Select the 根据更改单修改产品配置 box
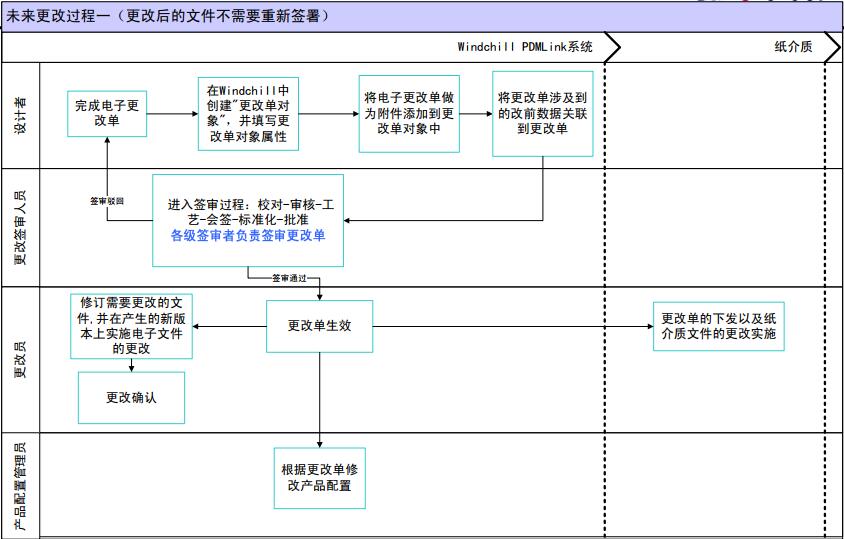The width and height of the screenshot is (844, 539). pyautogui.click(x=320, y=477)
